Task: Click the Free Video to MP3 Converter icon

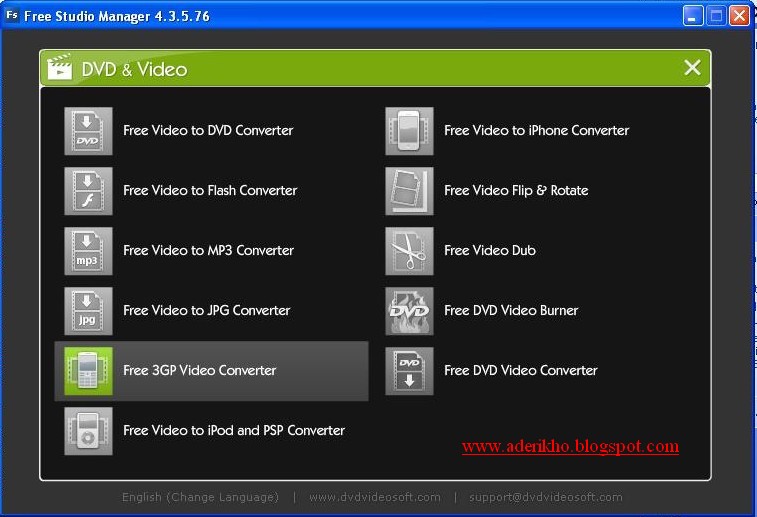Action: [88, 251]
